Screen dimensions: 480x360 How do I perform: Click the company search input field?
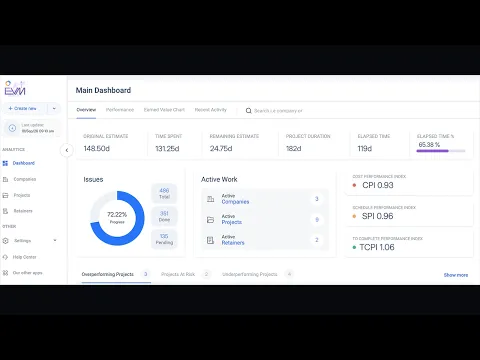[x=278, y=111]
